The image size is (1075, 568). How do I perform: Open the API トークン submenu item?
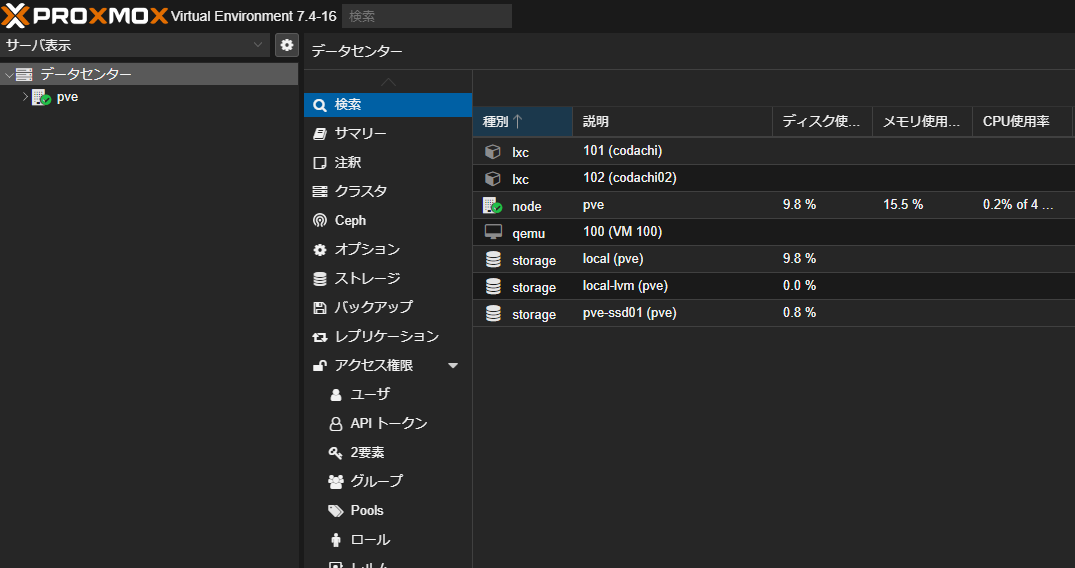point(388,423)
